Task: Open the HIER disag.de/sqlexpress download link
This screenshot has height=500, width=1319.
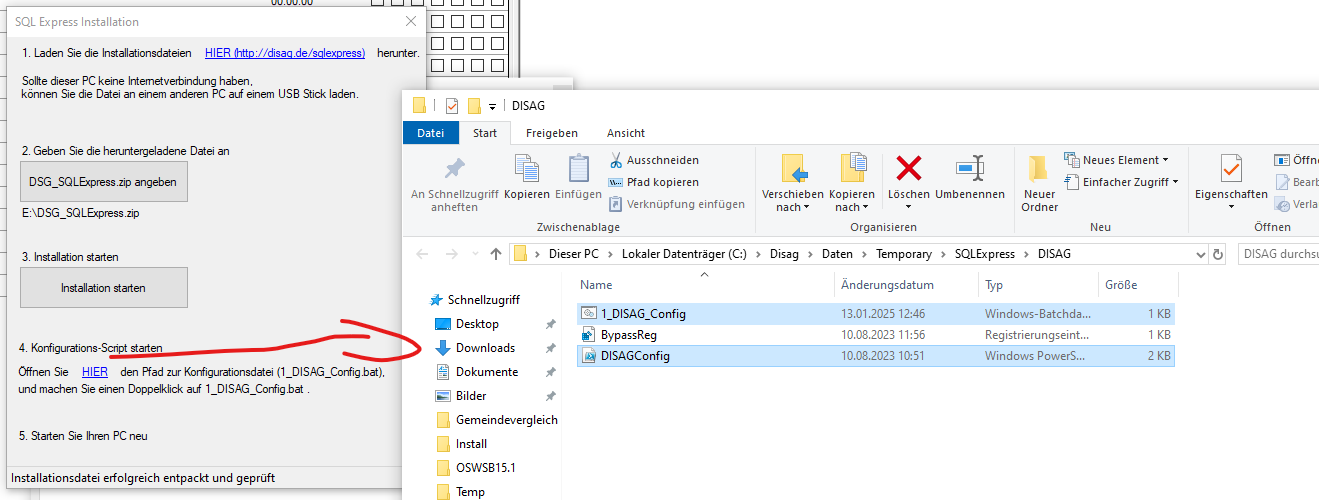Action: tap(284, 53)
